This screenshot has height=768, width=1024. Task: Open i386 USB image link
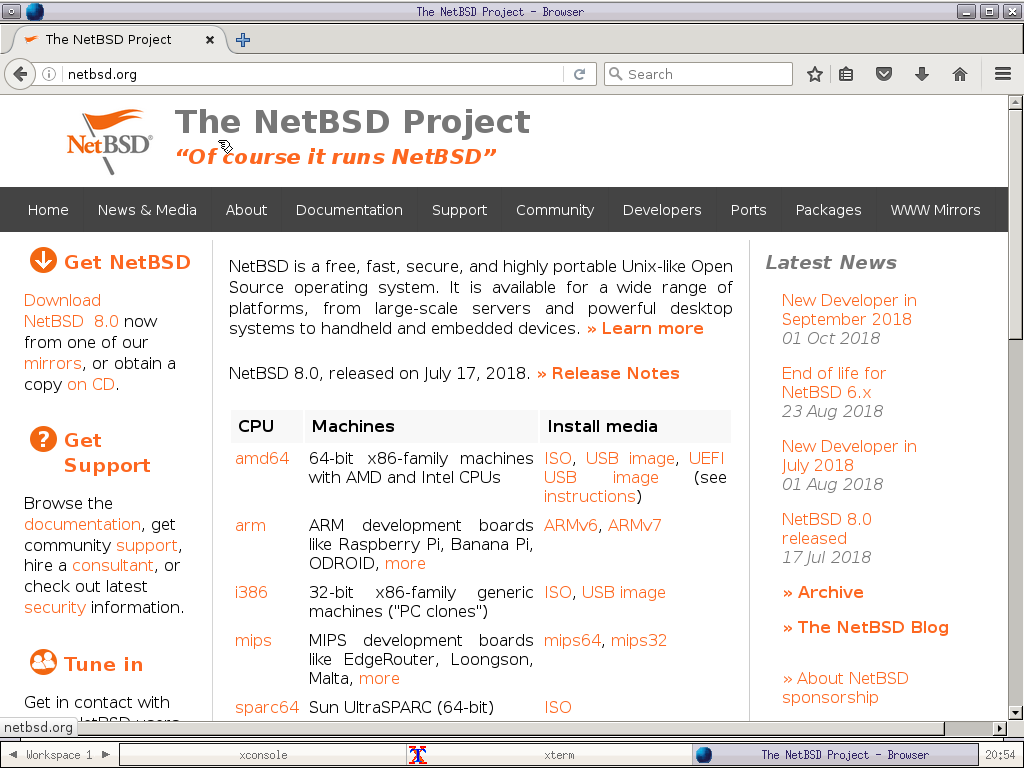pos(624,592)
